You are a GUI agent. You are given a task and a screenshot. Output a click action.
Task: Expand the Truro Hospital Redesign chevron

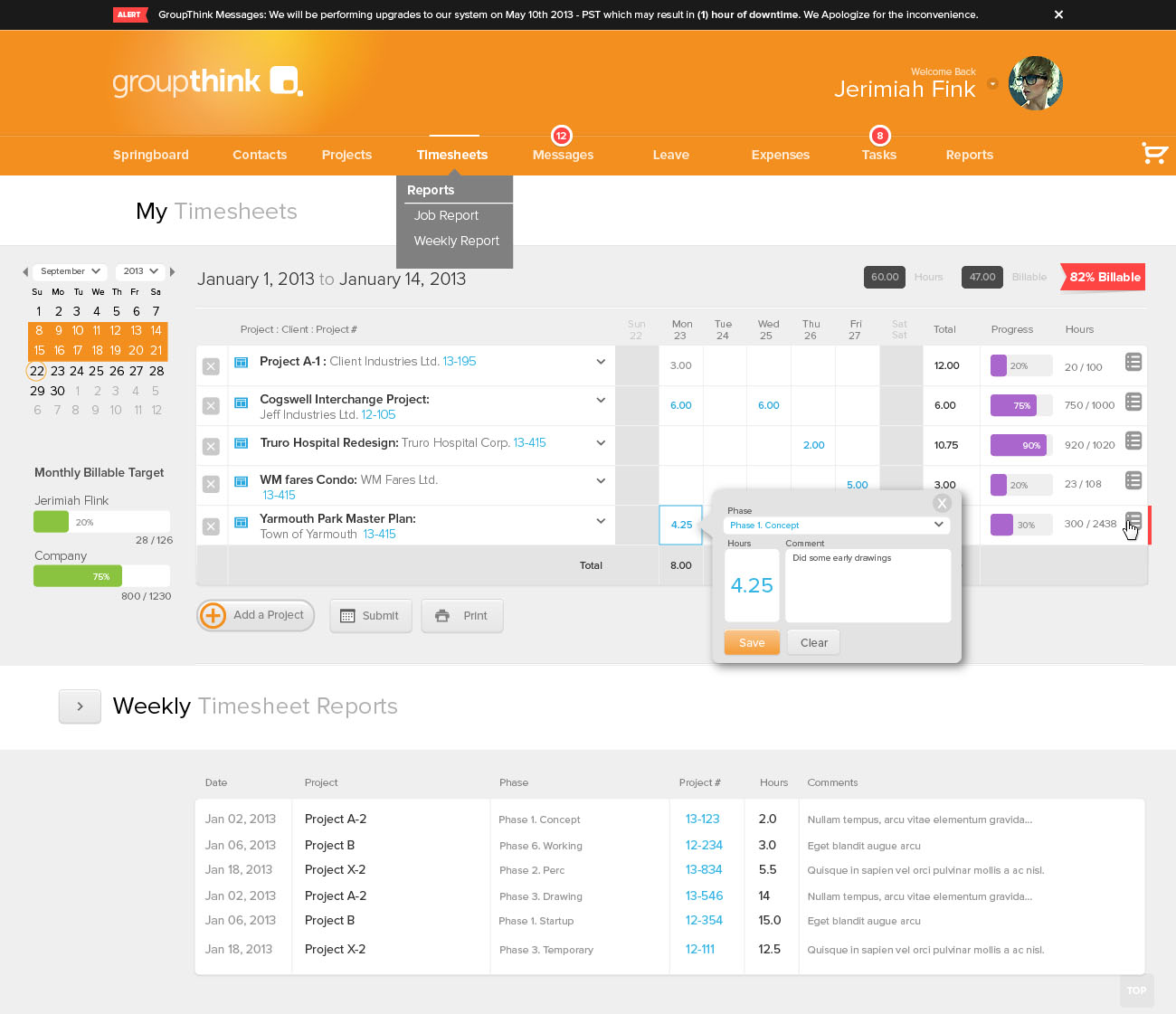point(601,442)
